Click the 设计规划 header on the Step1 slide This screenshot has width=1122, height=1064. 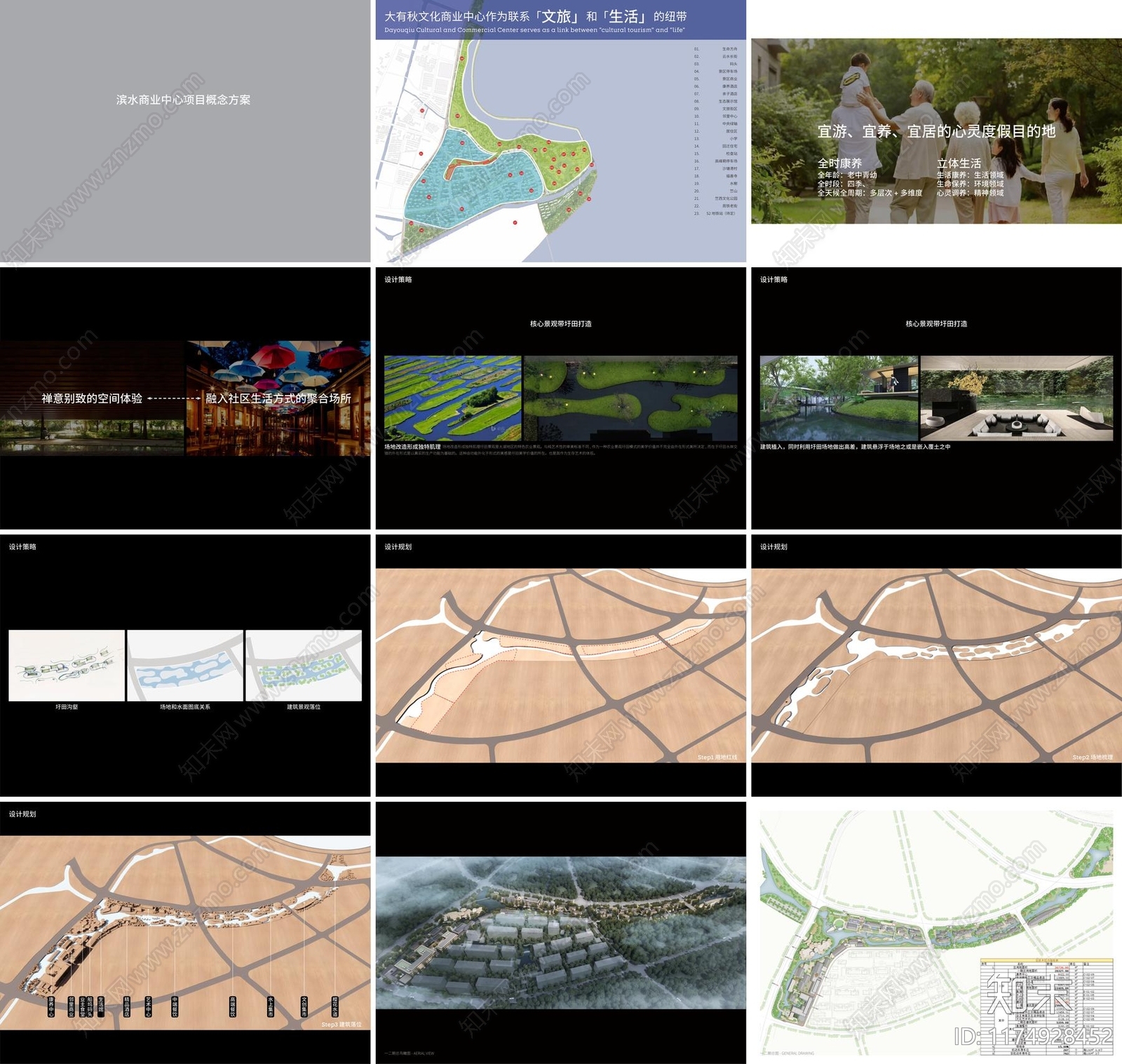tap(398, 547)
